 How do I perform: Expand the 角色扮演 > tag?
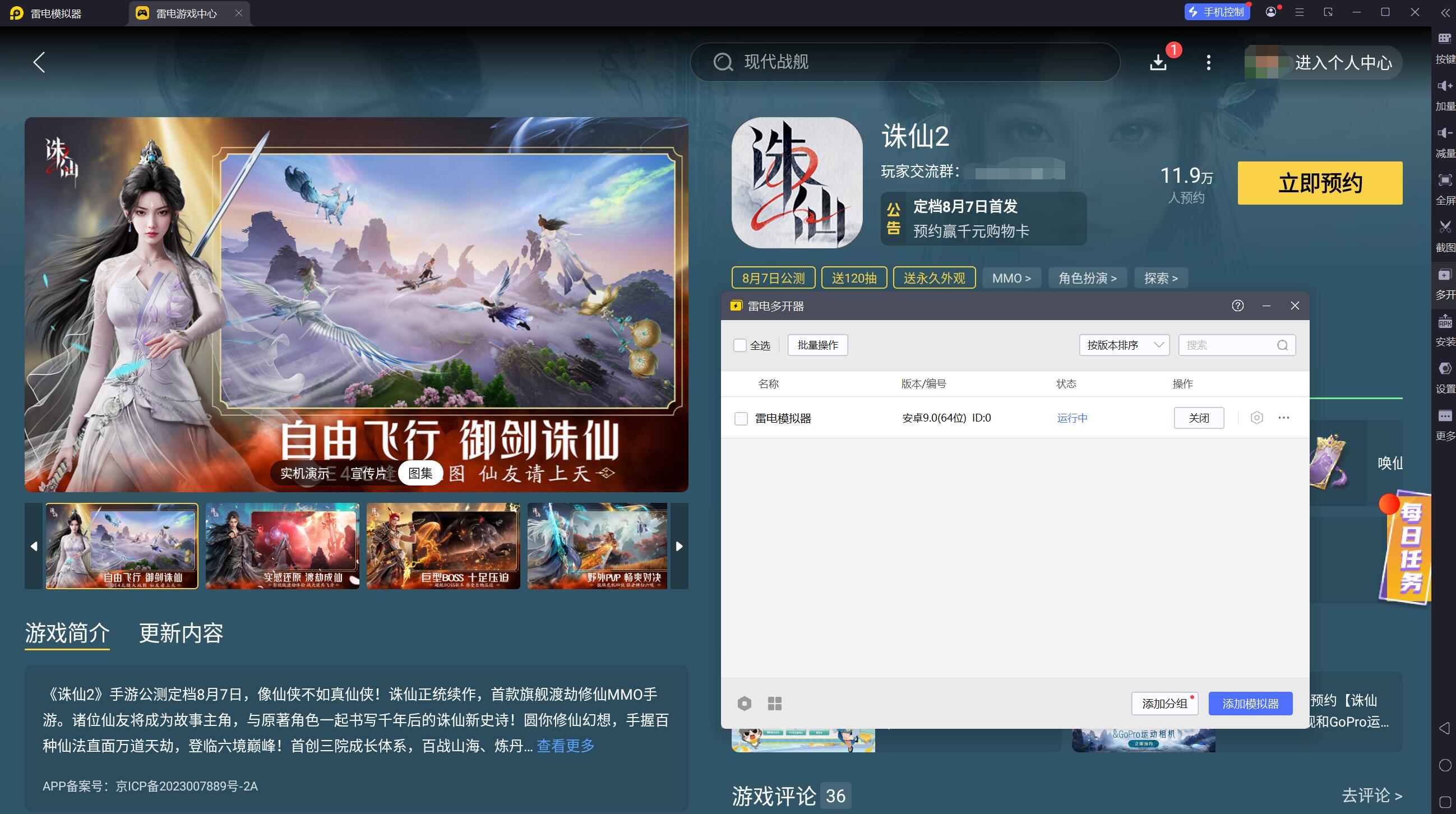click(x=1088, y=278)
